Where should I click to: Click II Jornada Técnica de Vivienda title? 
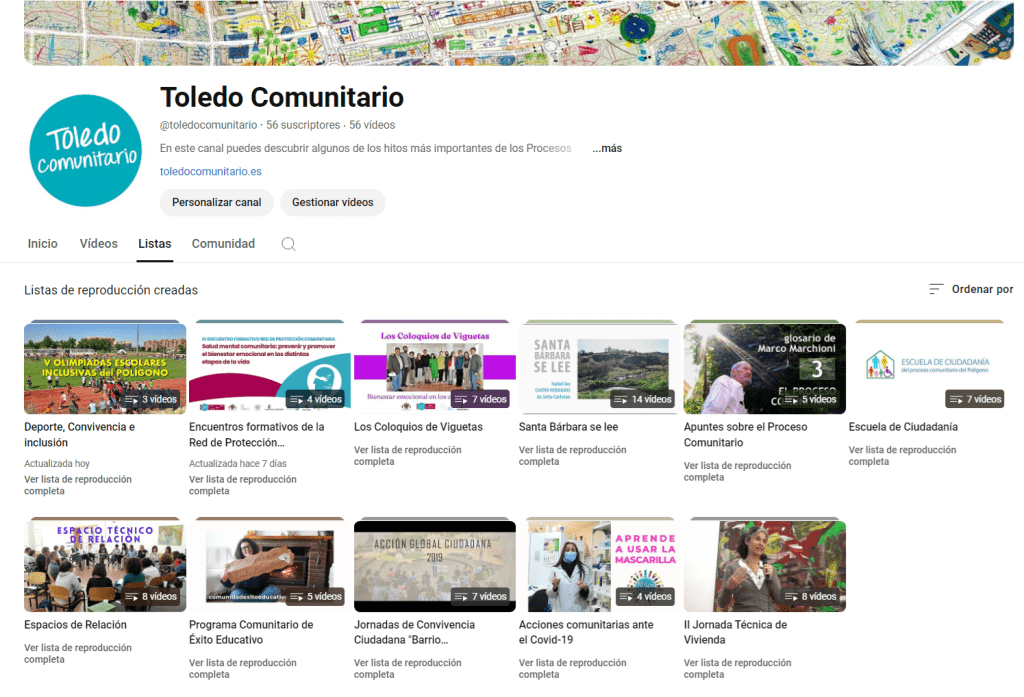pos(735,632)
